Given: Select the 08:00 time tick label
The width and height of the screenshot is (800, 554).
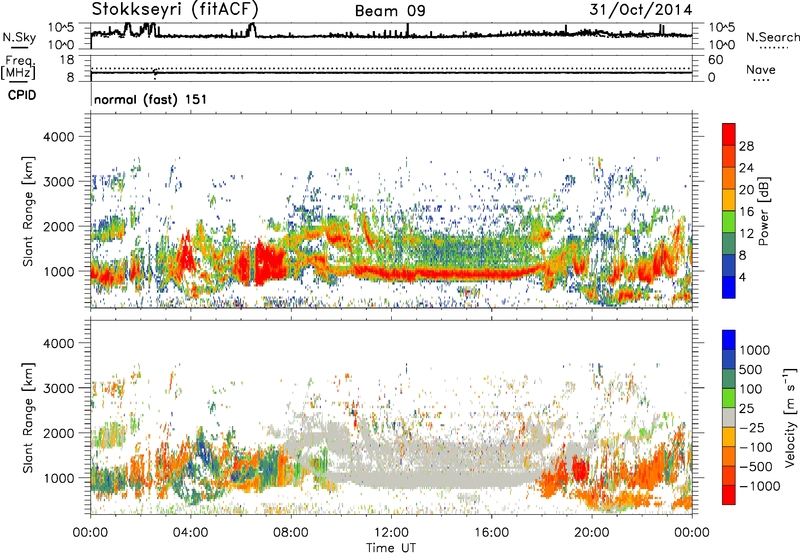Looking at the screenshot, I should [291, 533].
